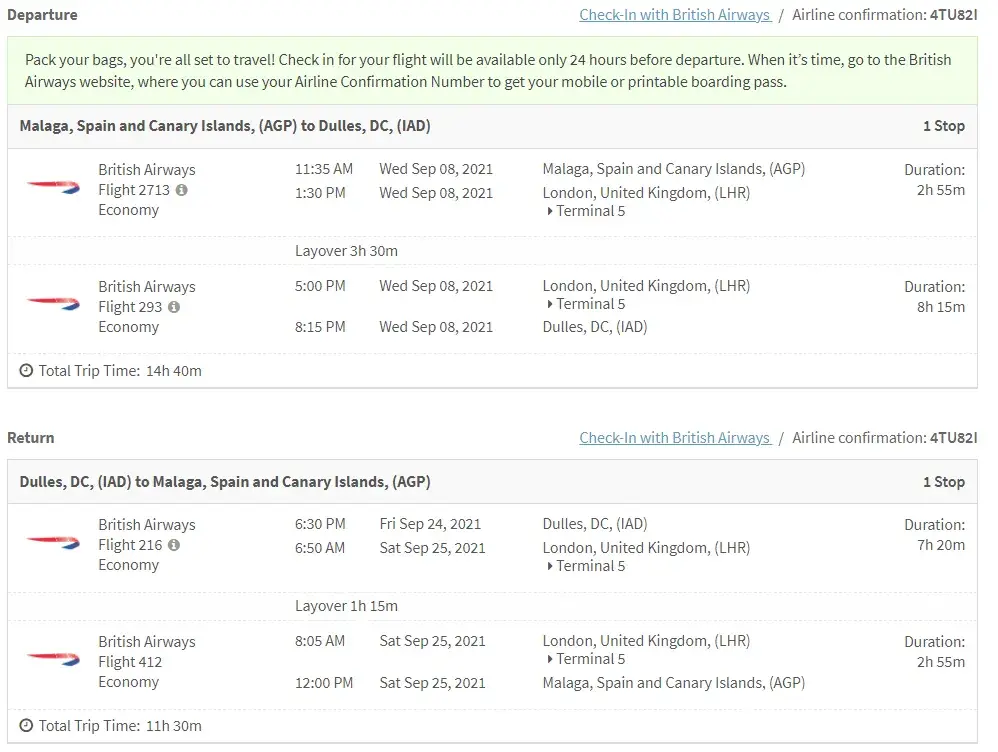Open the Check-In with British Airways link for Departure
The image size is (998, 752).
tap(674, 15)
